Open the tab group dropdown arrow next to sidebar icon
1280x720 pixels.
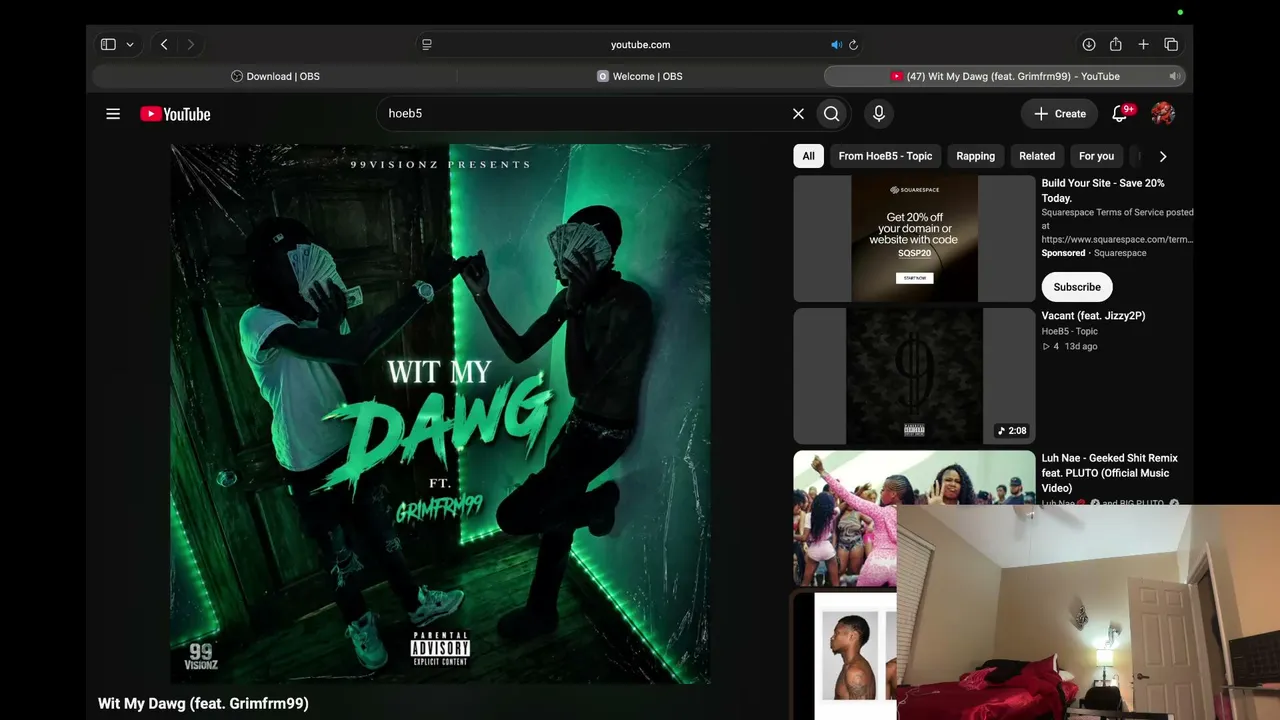[129, 44]
